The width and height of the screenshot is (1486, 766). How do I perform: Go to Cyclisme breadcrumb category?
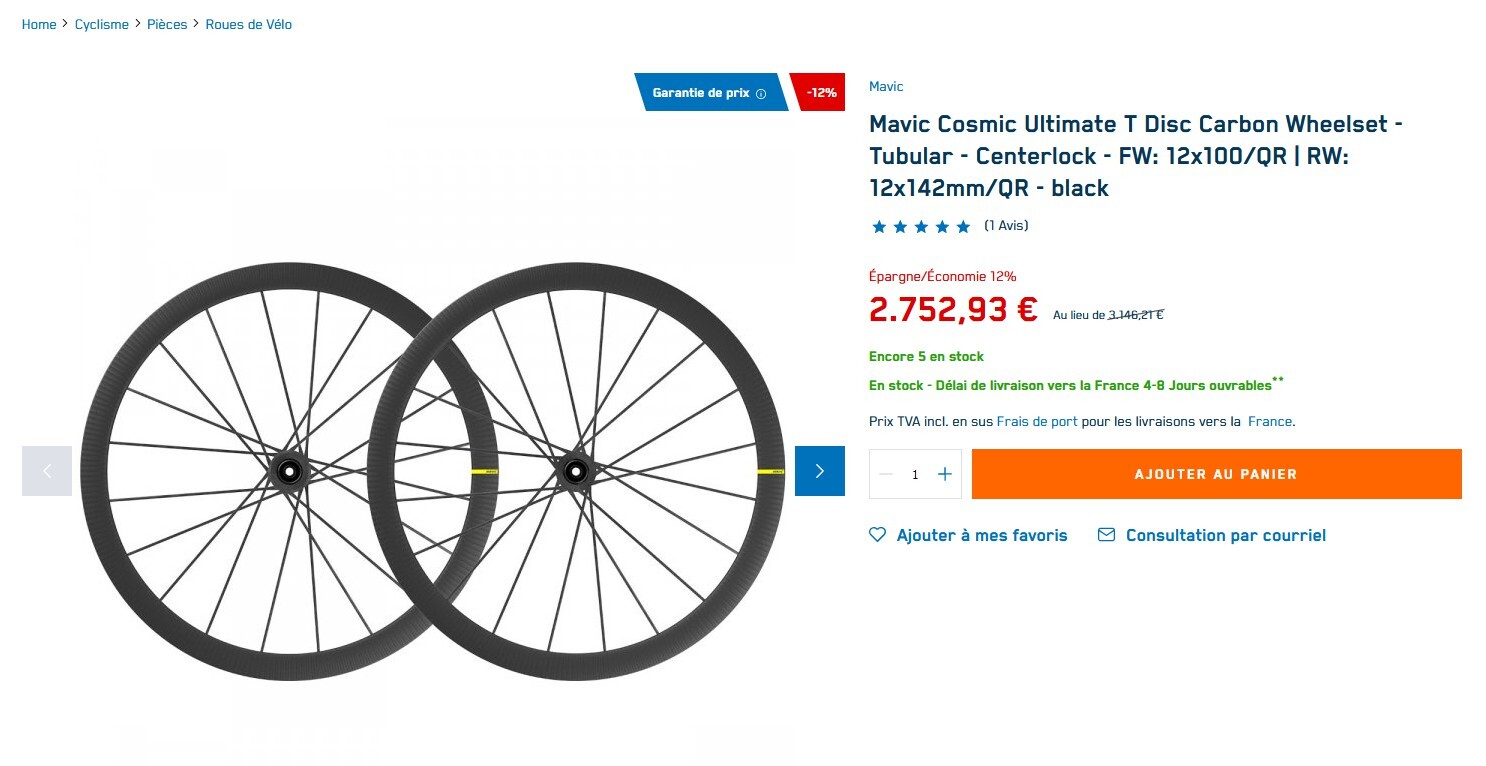pyautogui.click(x=102, y=24)
